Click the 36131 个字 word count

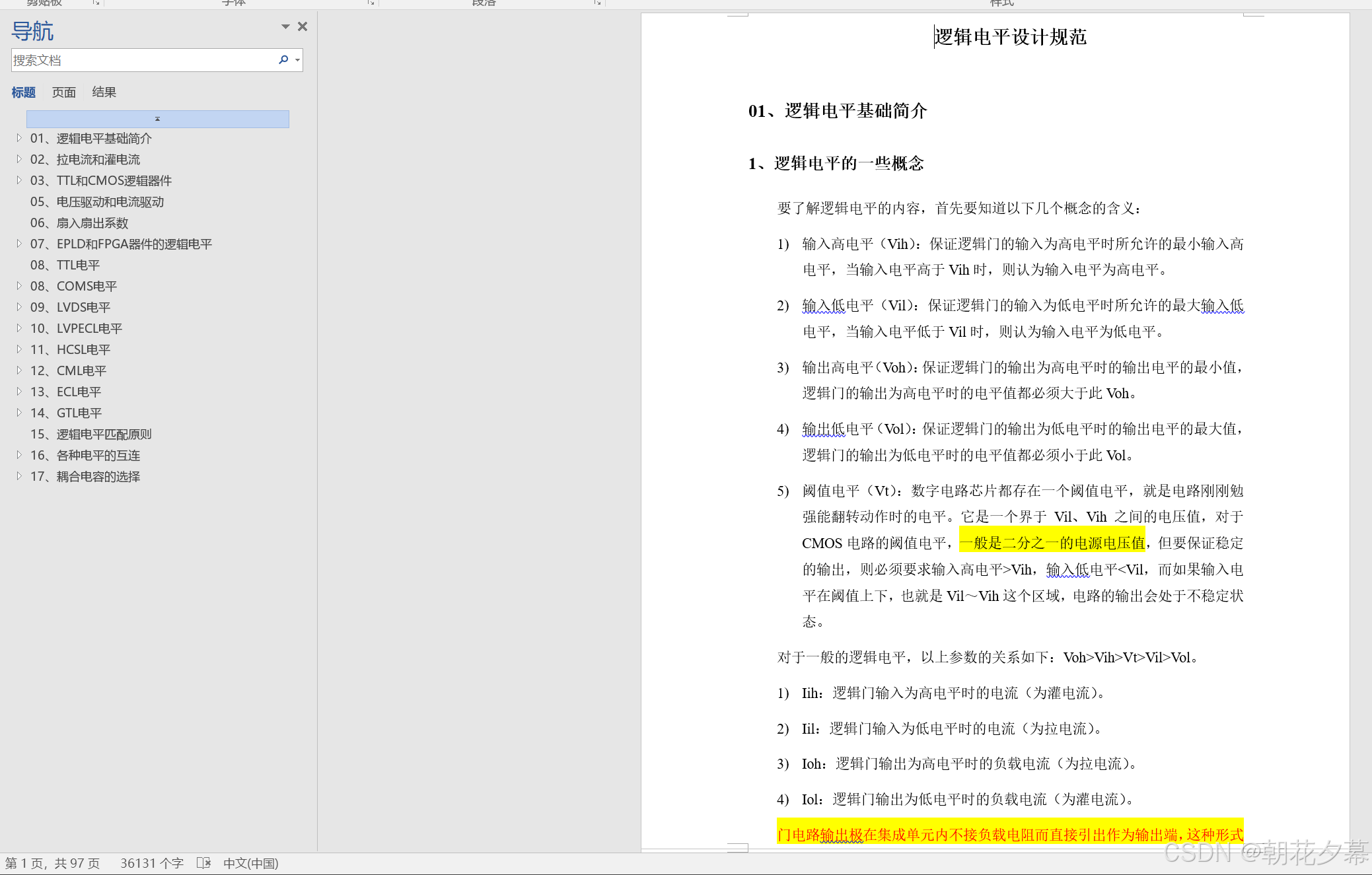click(x=151, y=863)
